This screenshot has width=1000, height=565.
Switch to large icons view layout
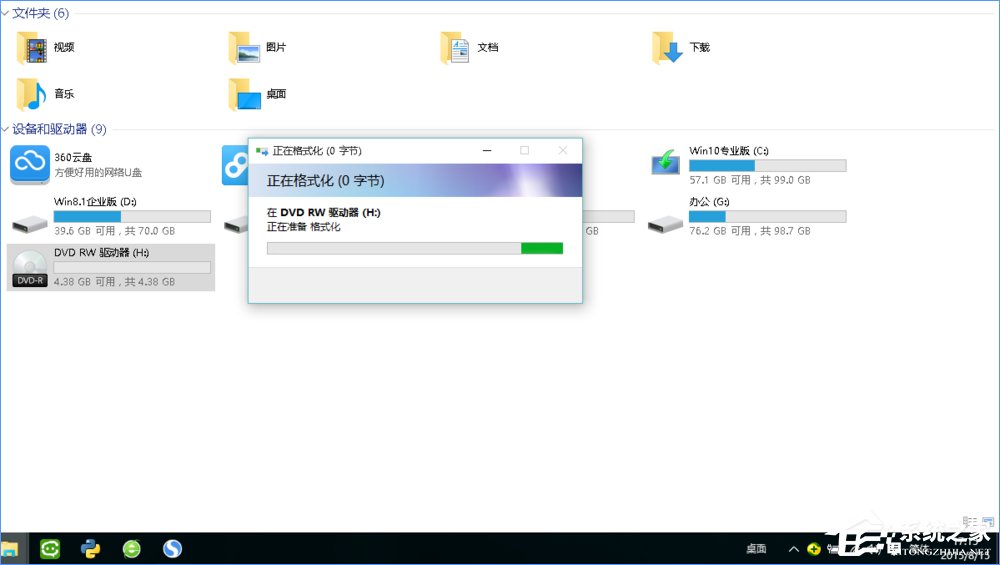(x=988, y=522)
